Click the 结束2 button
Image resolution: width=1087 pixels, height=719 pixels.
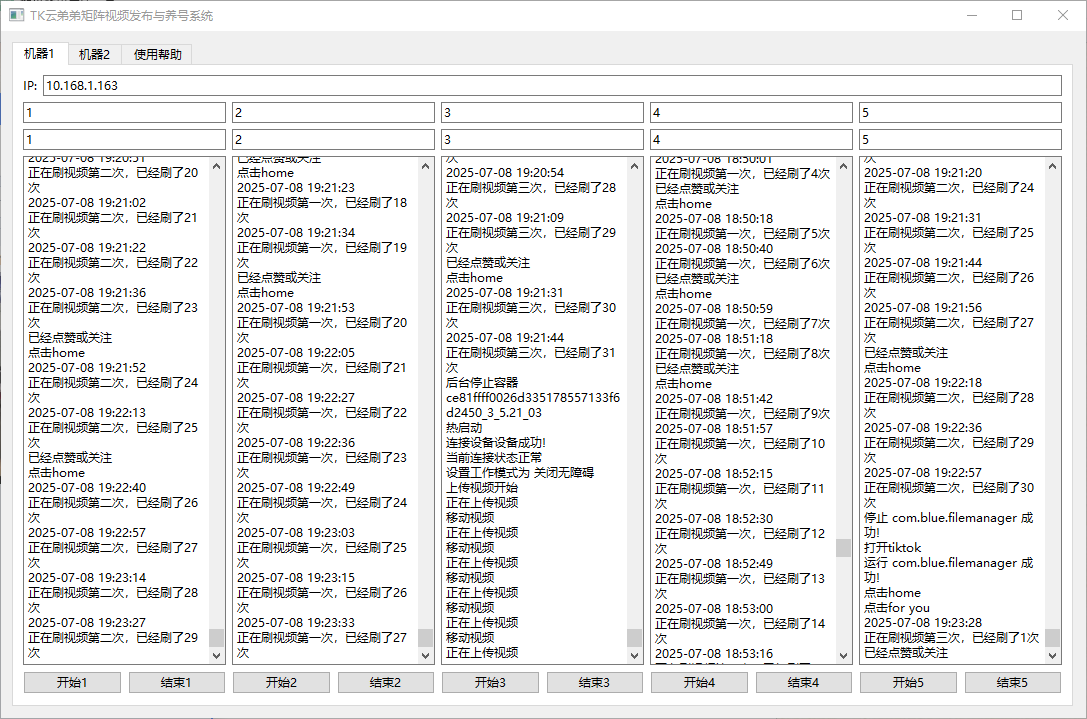(385, 682)
